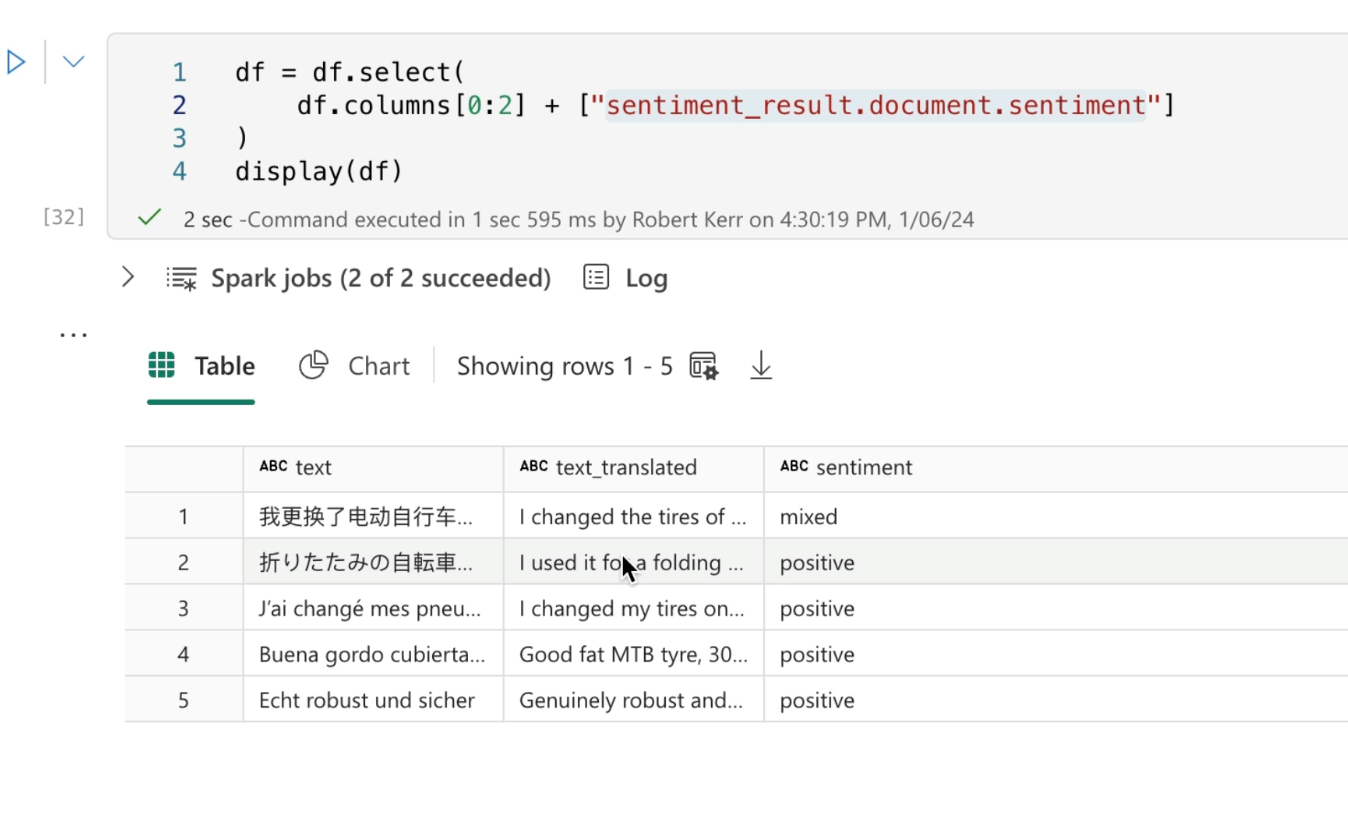Select the 'mixed' sentiment cell in row 1

click(809, 517)
